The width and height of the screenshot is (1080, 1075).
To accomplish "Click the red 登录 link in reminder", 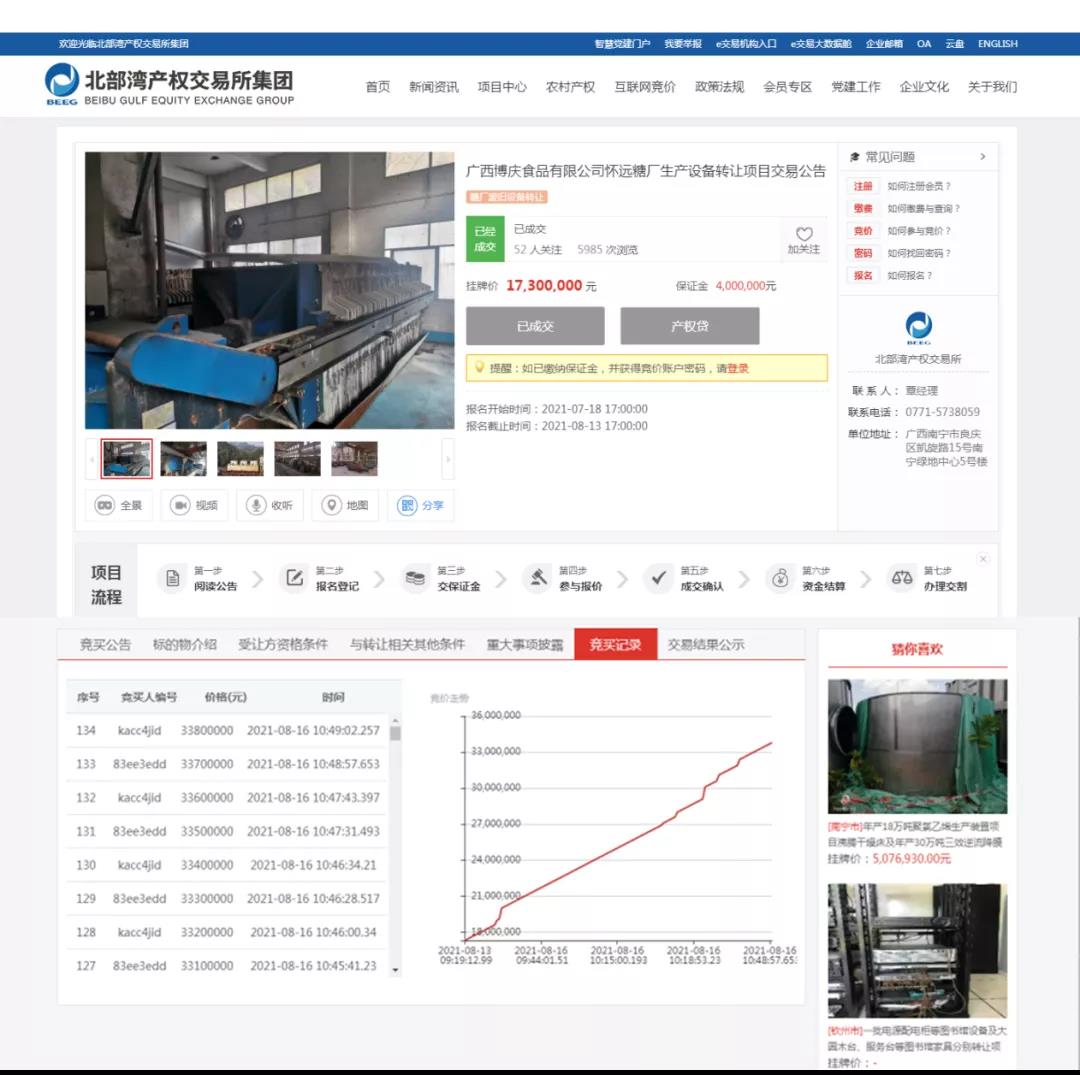I will pos(738,368).
